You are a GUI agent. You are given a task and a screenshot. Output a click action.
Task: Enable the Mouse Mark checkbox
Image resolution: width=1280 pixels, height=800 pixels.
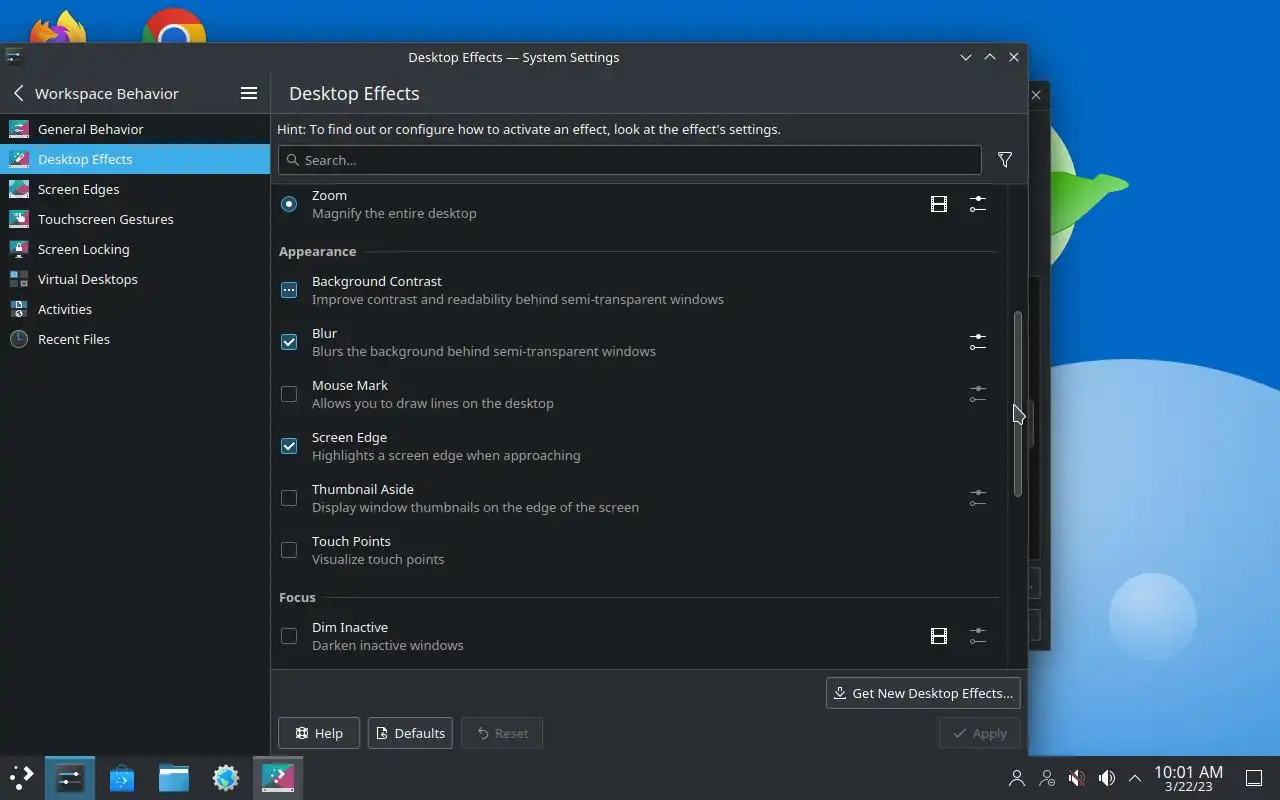click(289, 394)
